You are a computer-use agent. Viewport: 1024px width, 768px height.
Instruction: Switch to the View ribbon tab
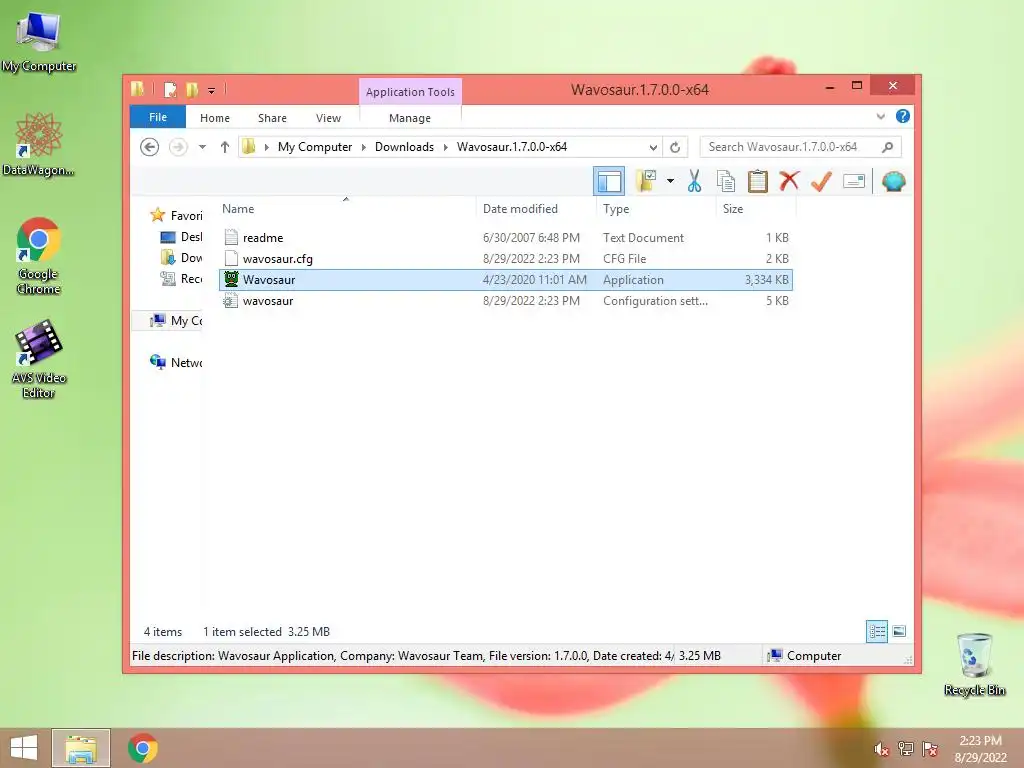coord(328,118)
